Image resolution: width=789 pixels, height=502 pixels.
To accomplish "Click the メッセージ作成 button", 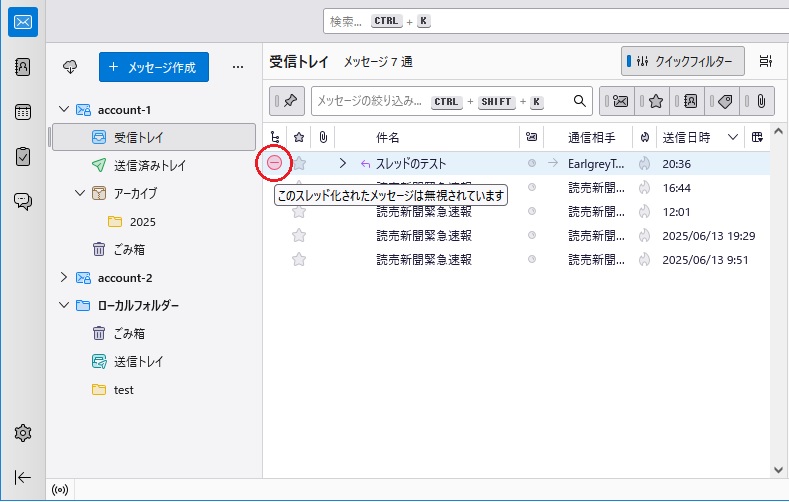I will click(x=154, y=67).
